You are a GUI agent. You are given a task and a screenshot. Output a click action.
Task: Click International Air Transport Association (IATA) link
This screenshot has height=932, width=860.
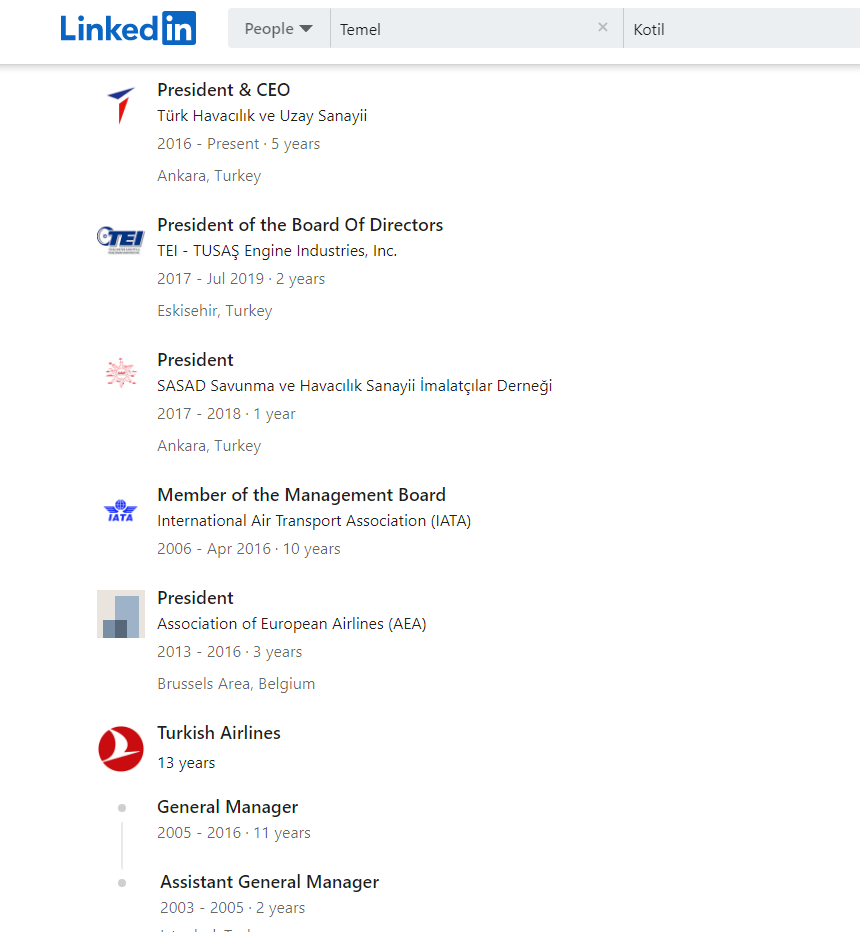pyautogui.click(x=314, y=521)
